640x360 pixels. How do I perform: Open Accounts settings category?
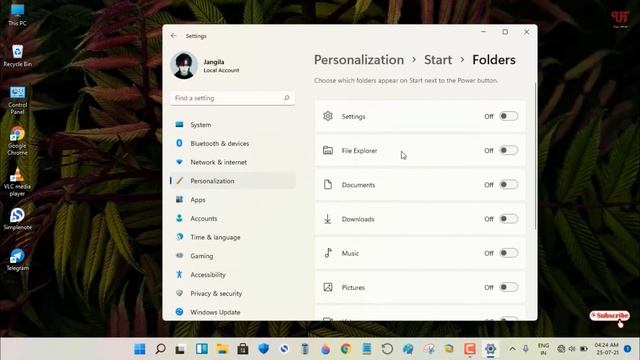pos(233,219)
